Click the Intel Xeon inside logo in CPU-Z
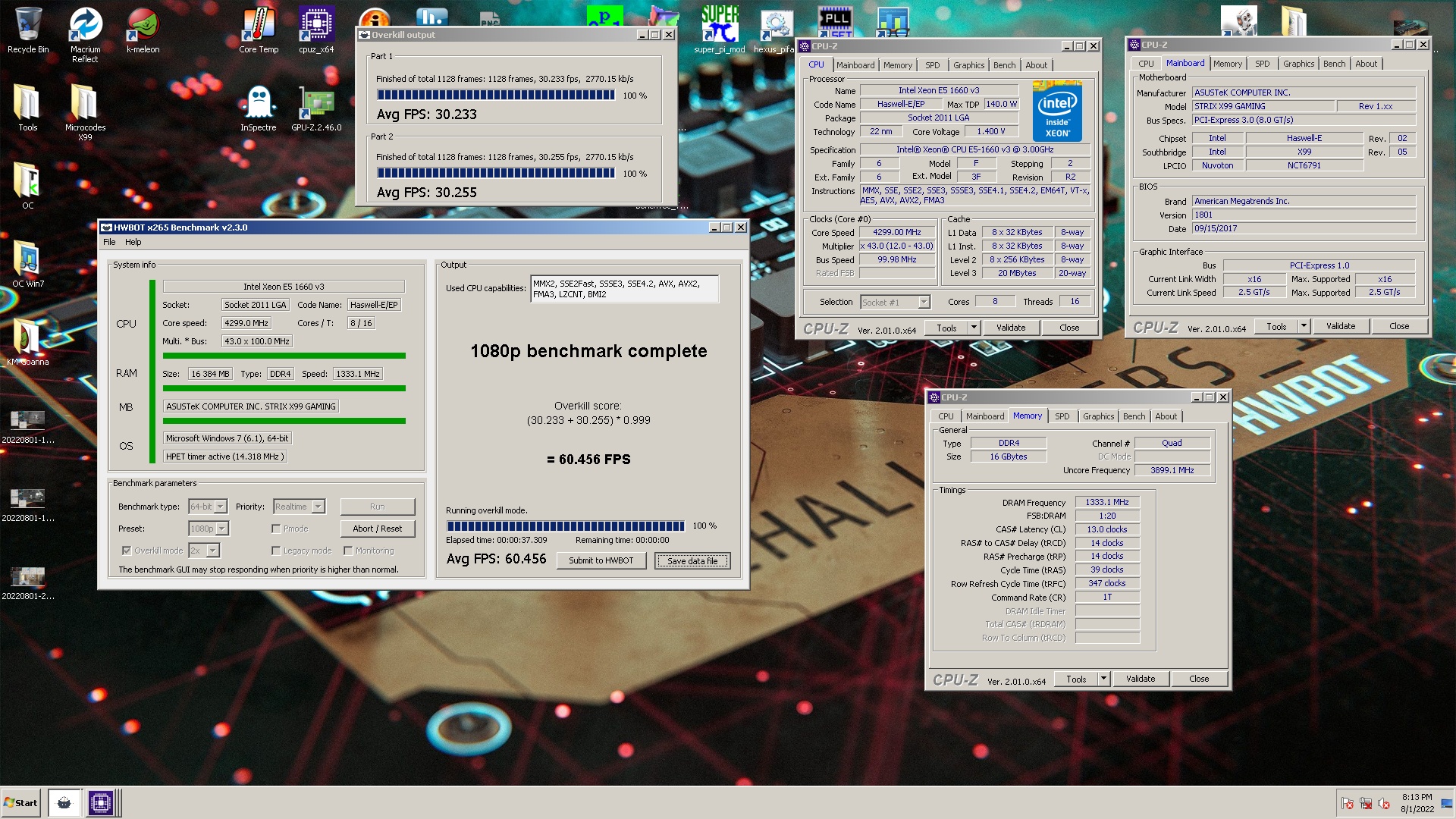Viewport: 1456px width, 819px height. point(1057,111)
